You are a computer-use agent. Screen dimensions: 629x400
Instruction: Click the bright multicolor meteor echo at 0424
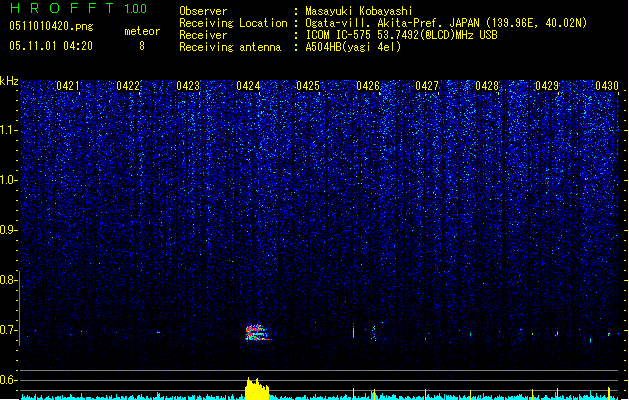[x=258, y=333]
